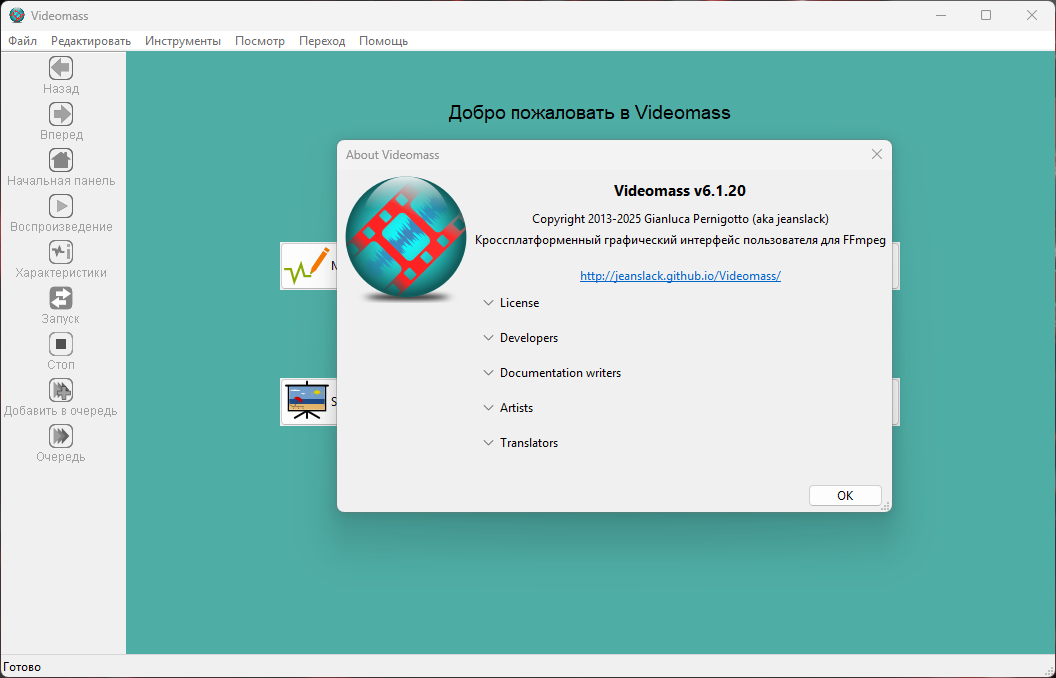Click the Готово status bar text
Screen dimensions: 1056x678
(22, 667)
